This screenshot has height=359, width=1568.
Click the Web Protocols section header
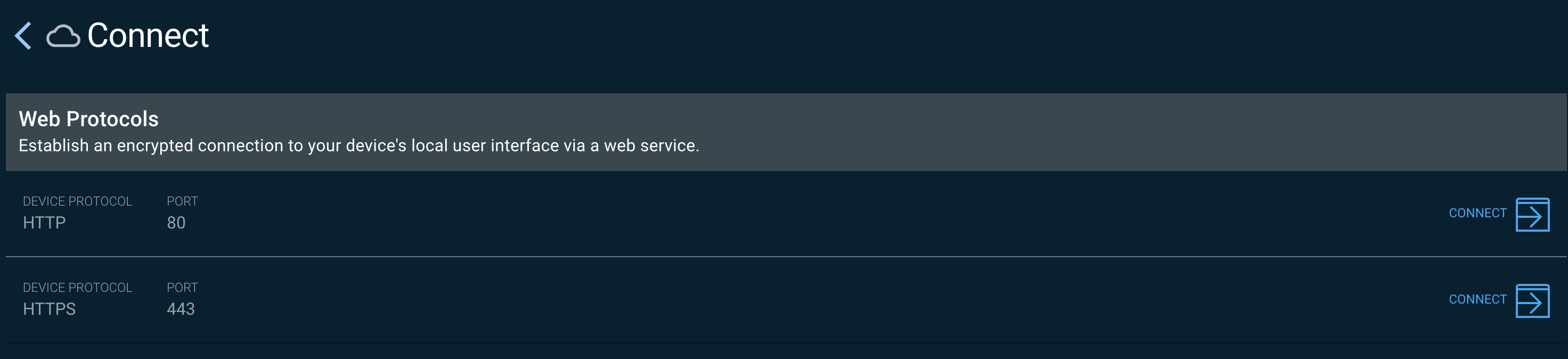[x=88, y=119]
